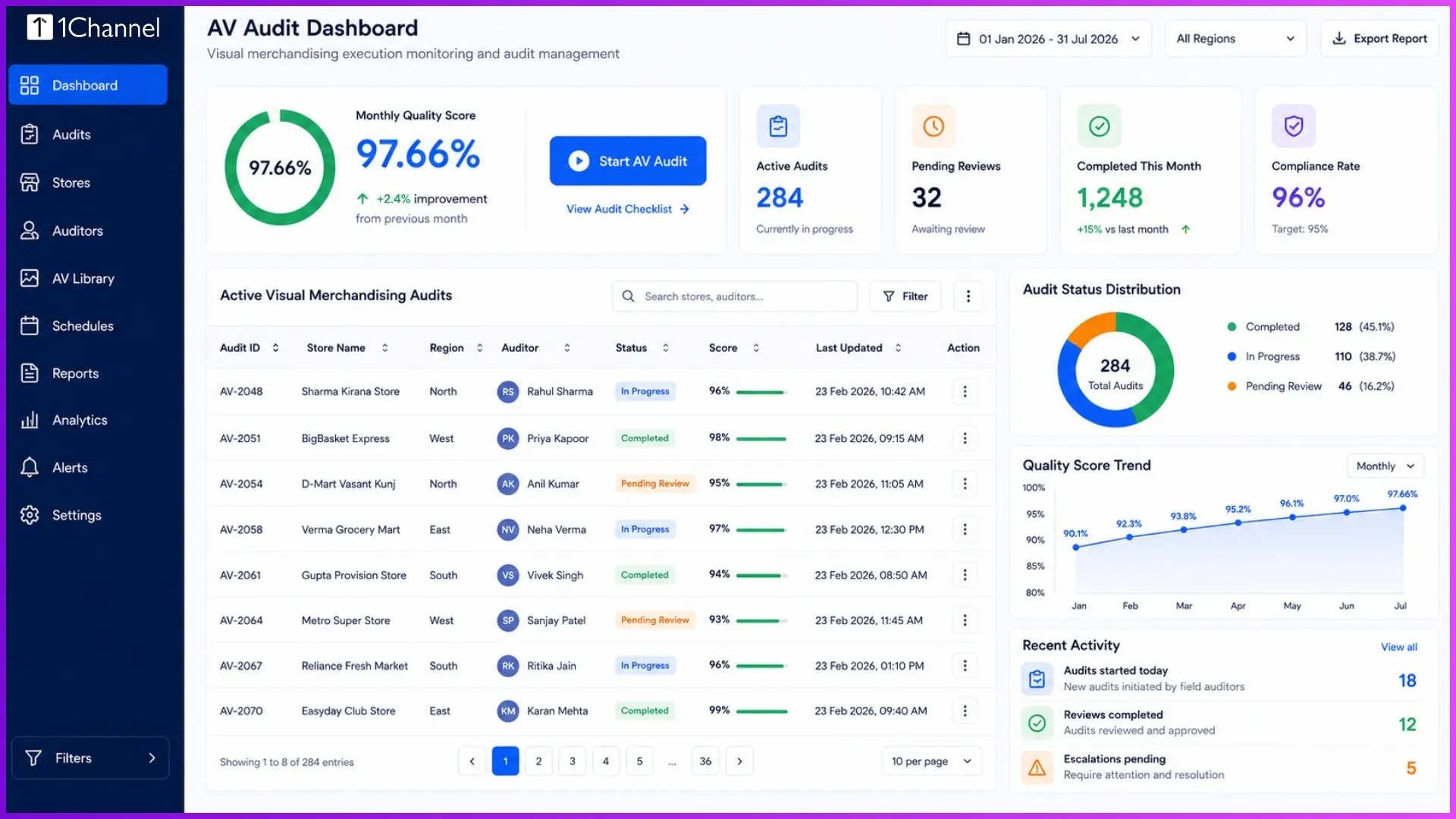Click the PK avatar for Priya Kapoor

(508, 438)
